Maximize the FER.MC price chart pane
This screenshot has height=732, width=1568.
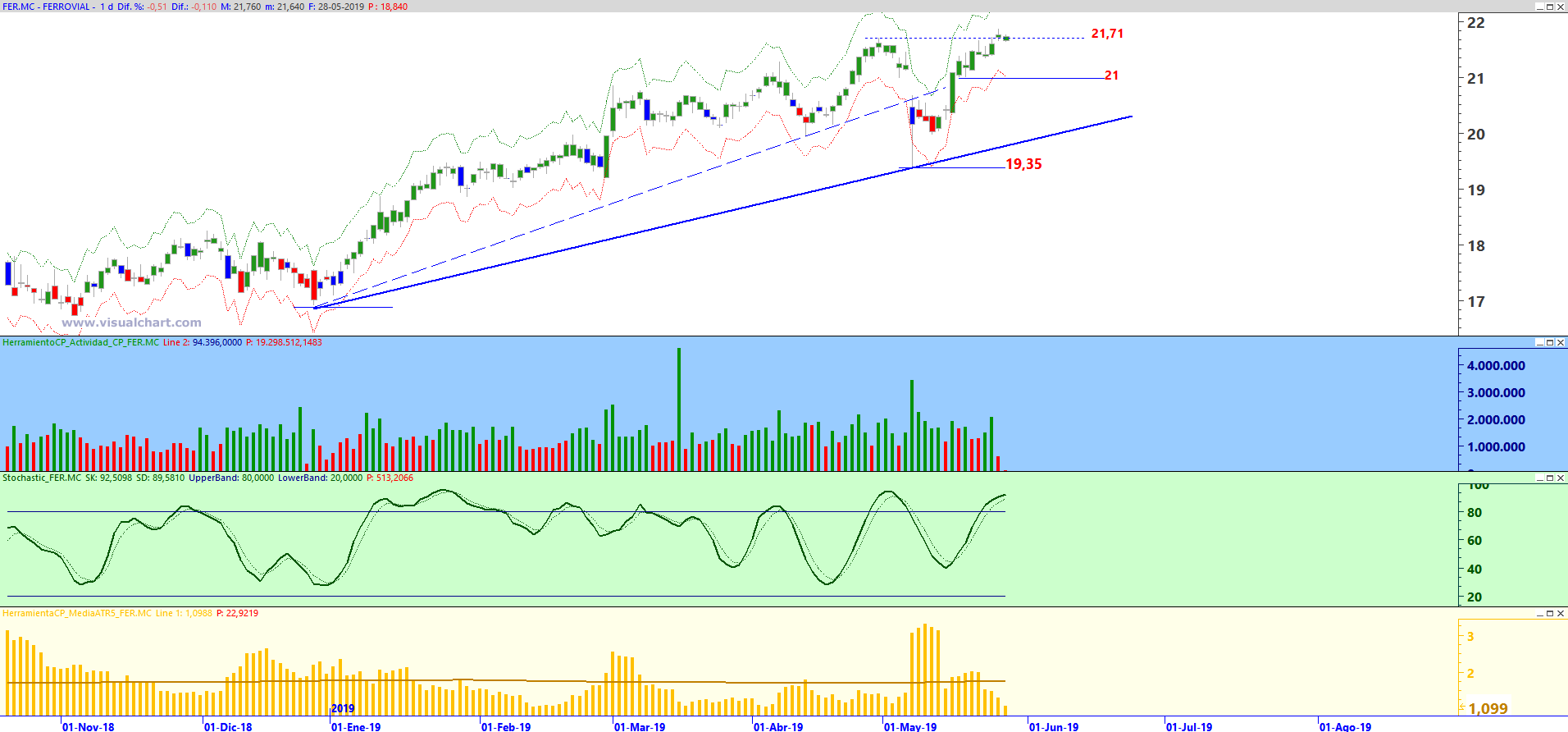click(x=1550, y=7)
